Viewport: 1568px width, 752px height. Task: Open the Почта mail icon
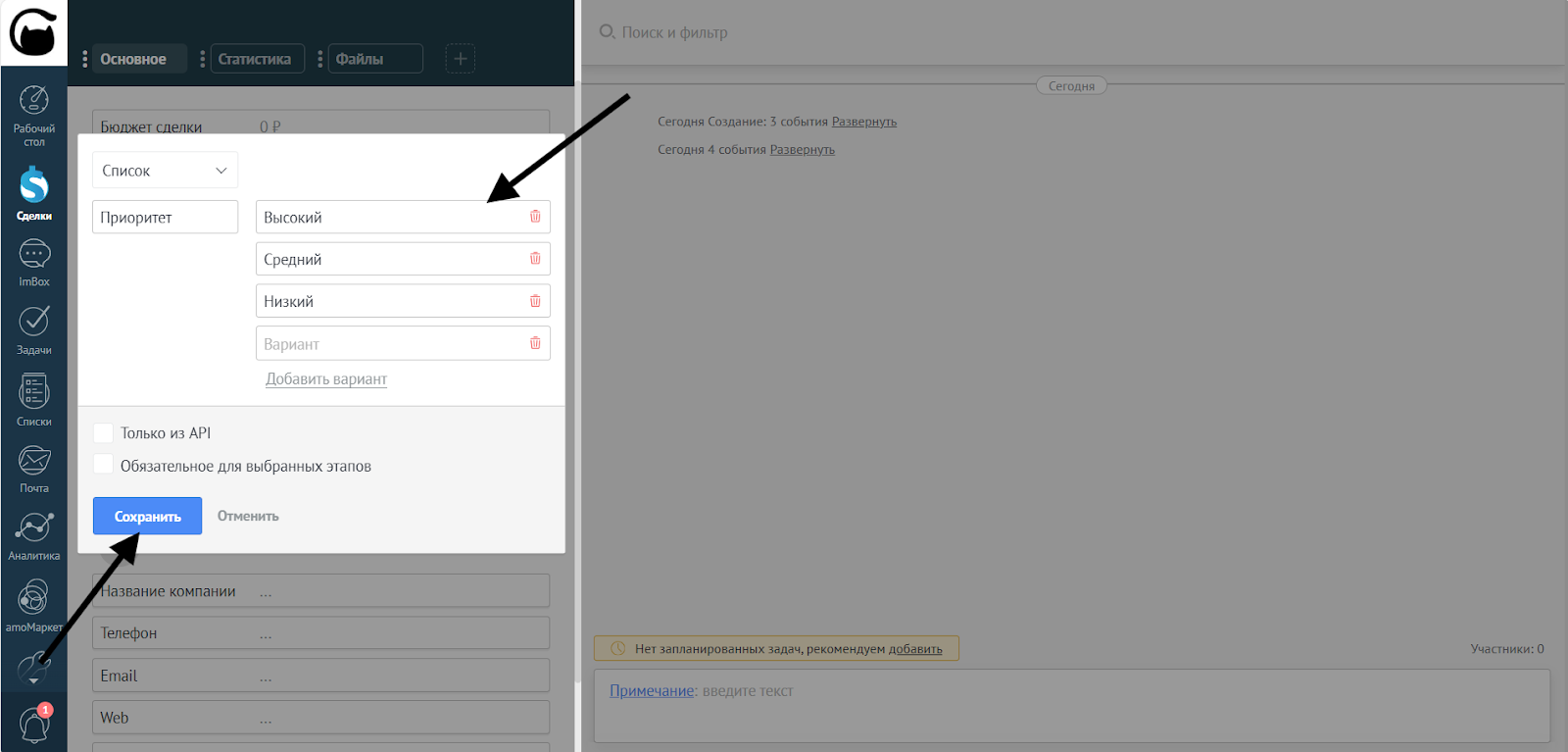(34, 461)
